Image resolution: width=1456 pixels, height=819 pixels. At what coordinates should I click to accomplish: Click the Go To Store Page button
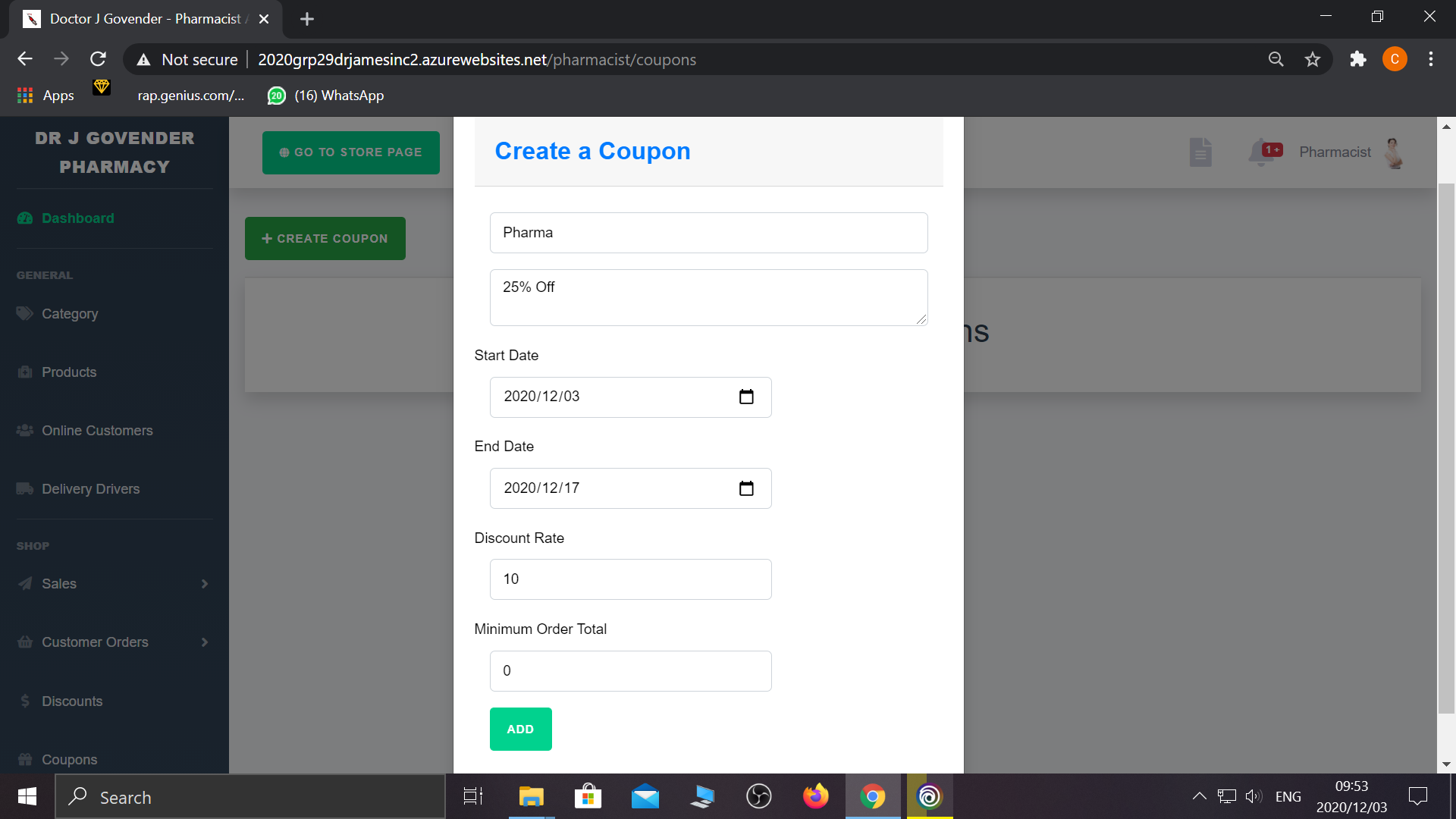350,152
